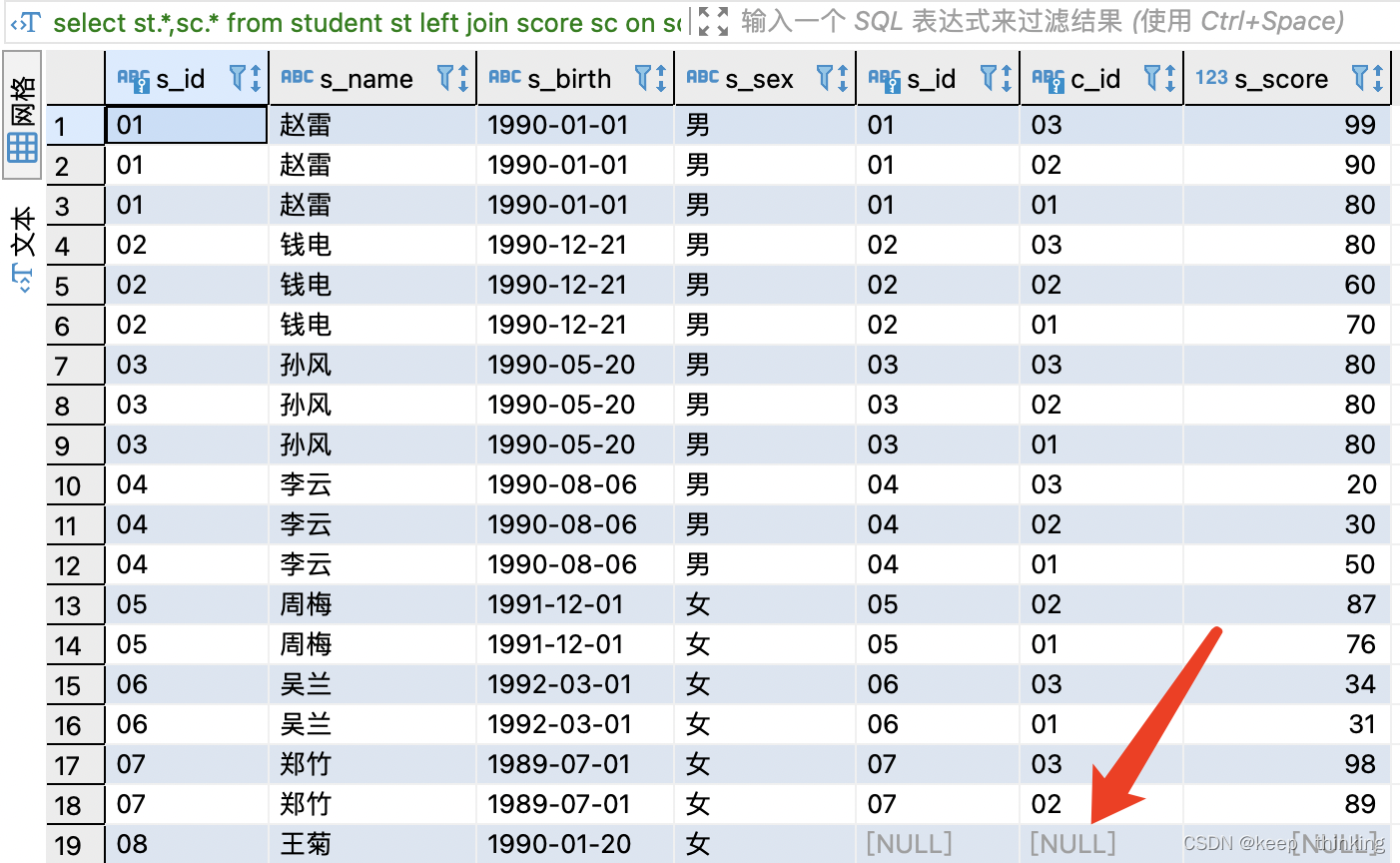Select row 19 by its row number

click(76, 845)
